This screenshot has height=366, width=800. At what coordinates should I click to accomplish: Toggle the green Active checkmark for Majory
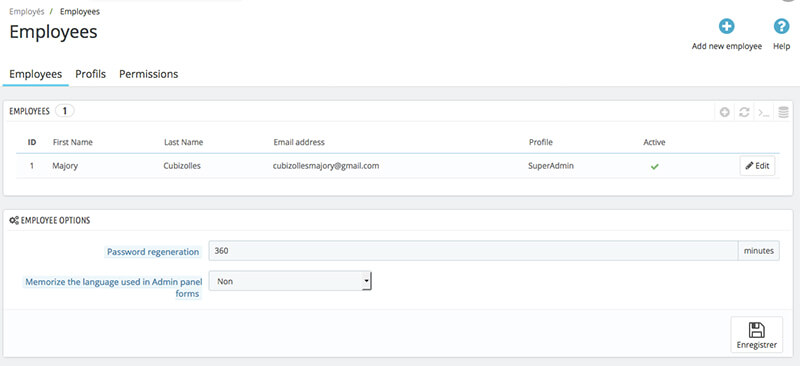pos(655,166)
